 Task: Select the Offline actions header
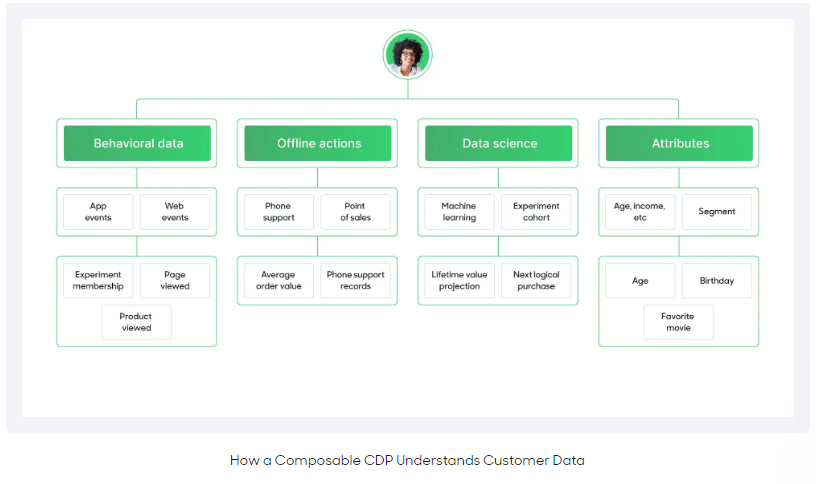(x=318, y=143)
